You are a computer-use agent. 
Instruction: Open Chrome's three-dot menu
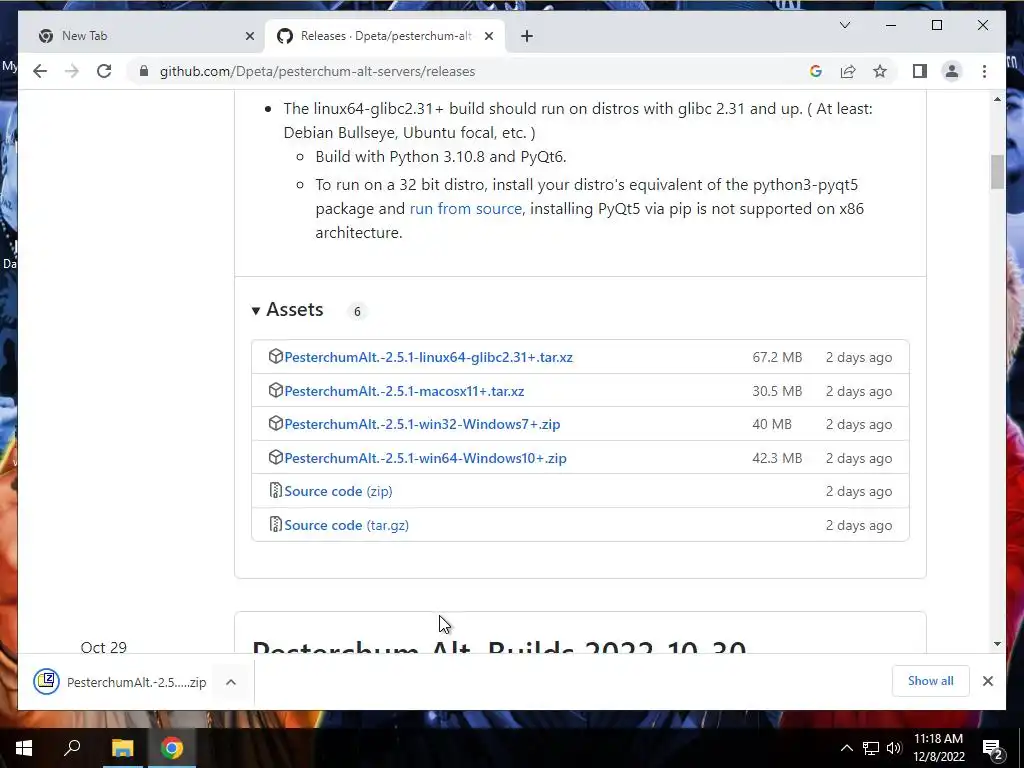[x=984, y=71]
